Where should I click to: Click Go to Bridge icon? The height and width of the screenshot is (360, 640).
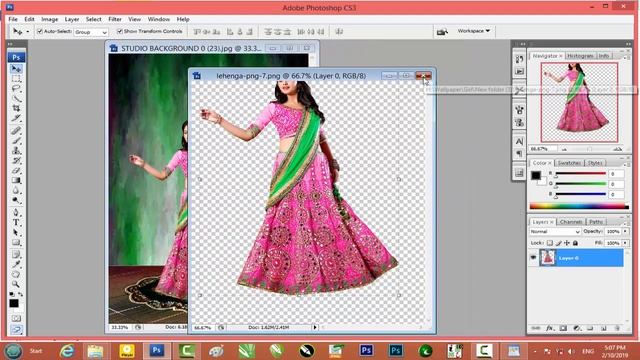click(442, 31)
